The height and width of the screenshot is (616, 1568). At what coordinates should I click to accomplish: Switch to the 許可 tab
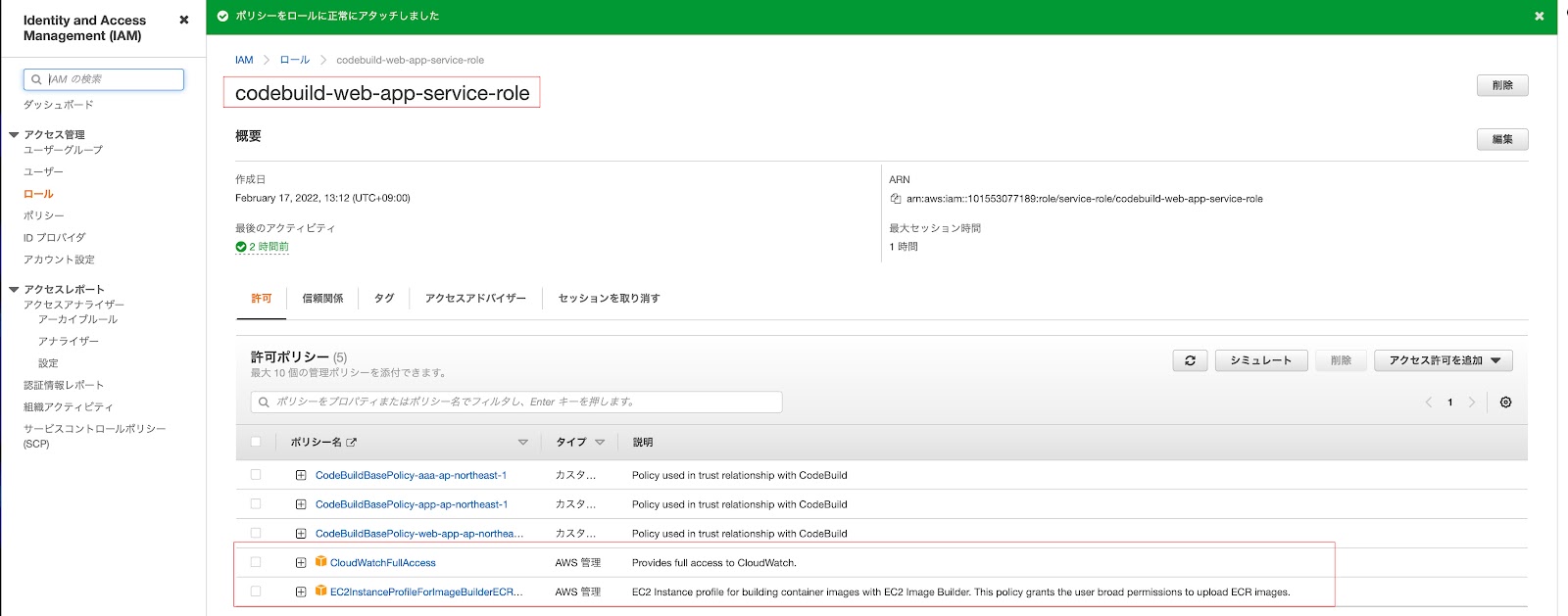click(x=262, y=299)
